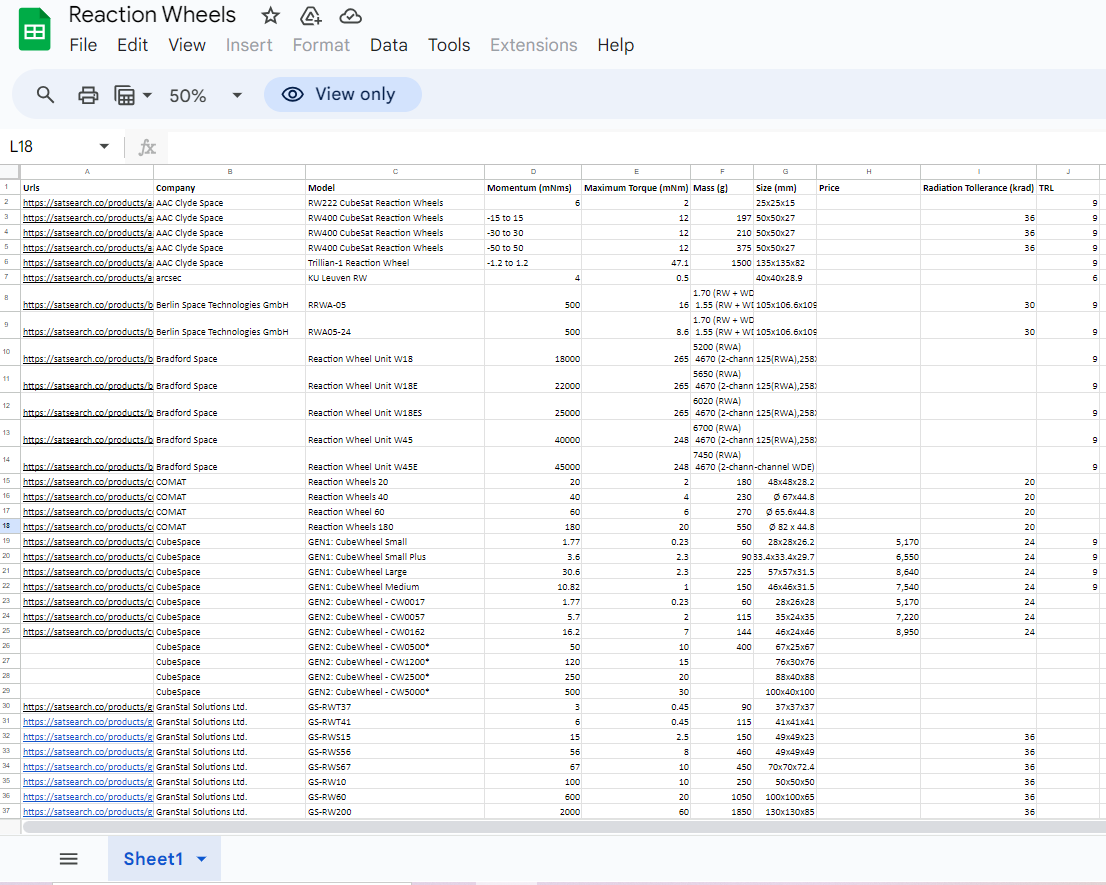Click the Google Sheets home logo
This screenshot has width=1106, height=885.
click(35, 30)
